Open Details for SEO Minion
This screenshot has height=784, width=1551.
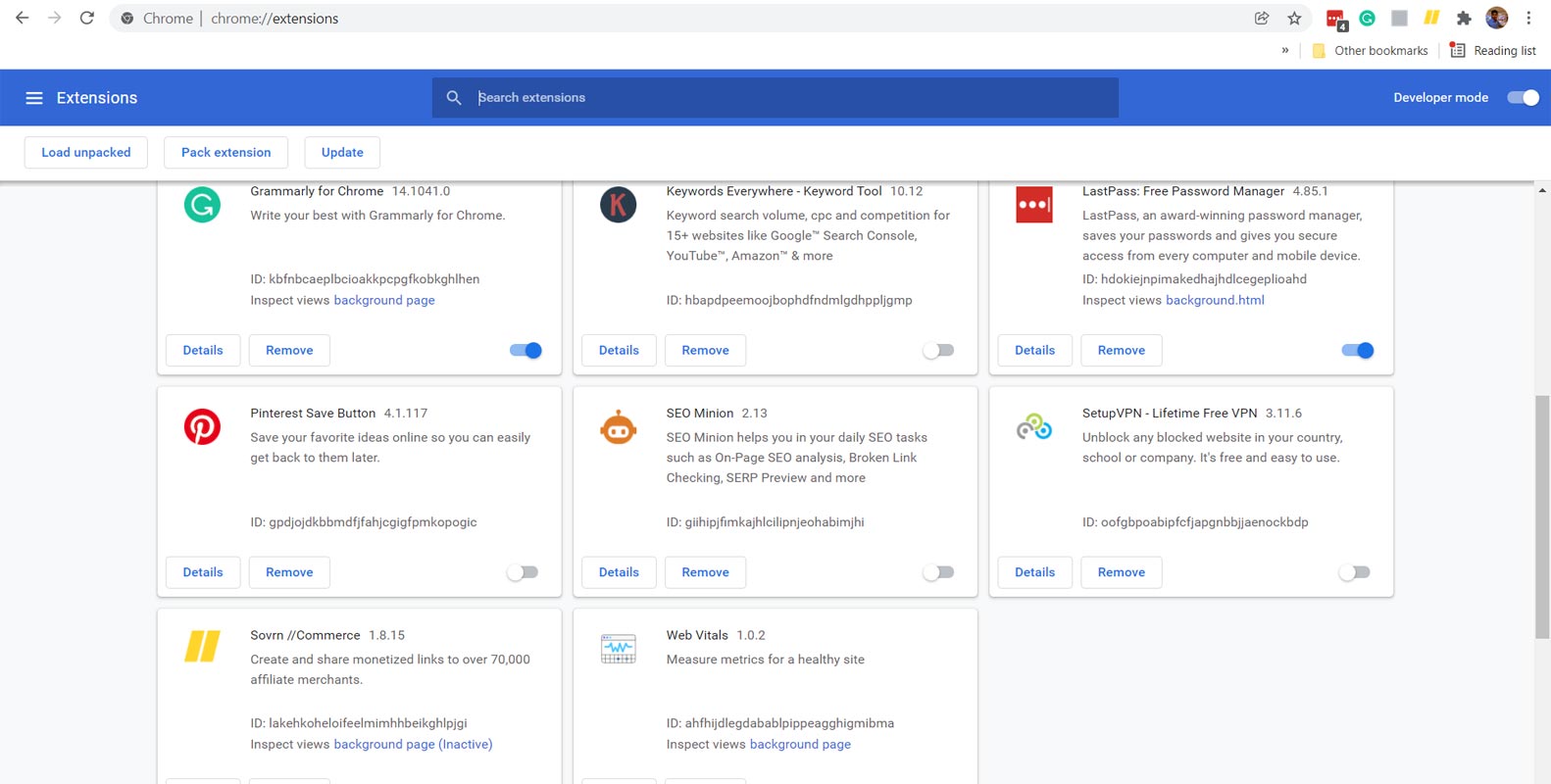[x=619, y=572]
